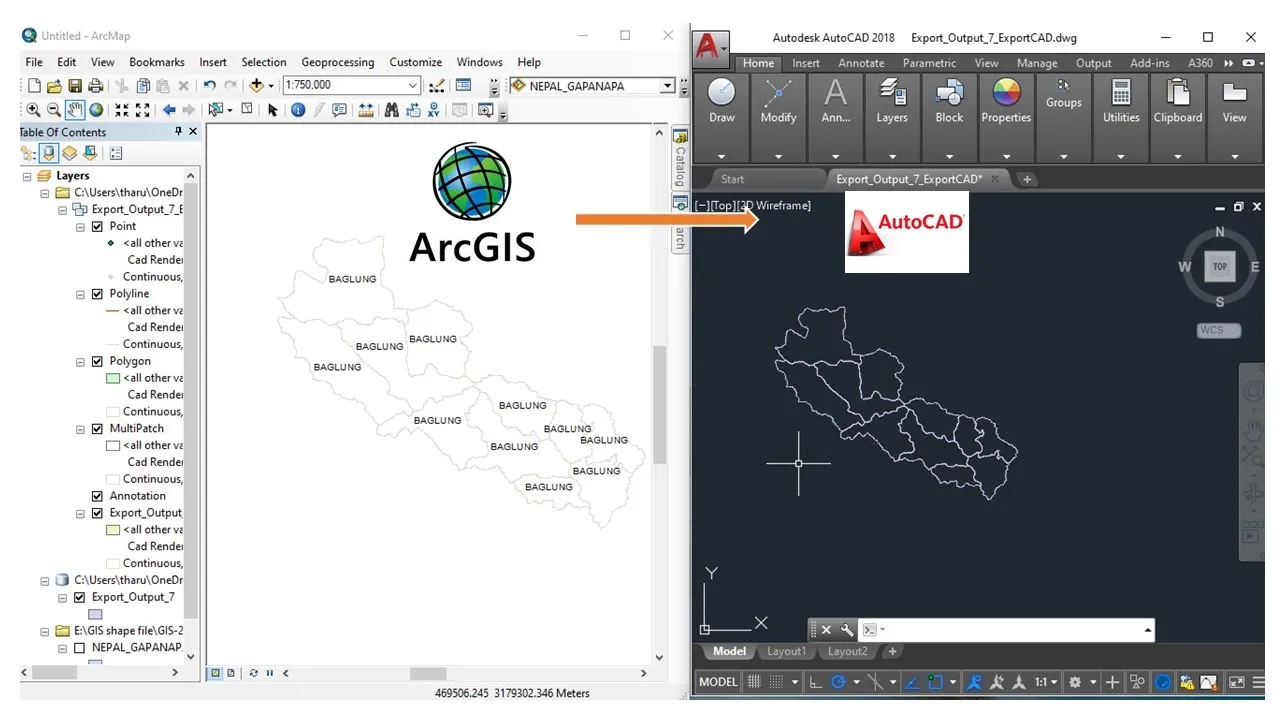Screen dimensions: 1280x720
Task: Open the map scale 1:750,000 dropdown
Action: 413,86
